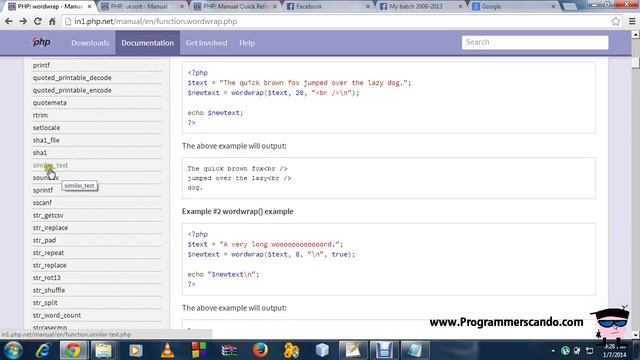Open the printf function link
The height and width of the screenshot is (360, 640).
(41, 65)
